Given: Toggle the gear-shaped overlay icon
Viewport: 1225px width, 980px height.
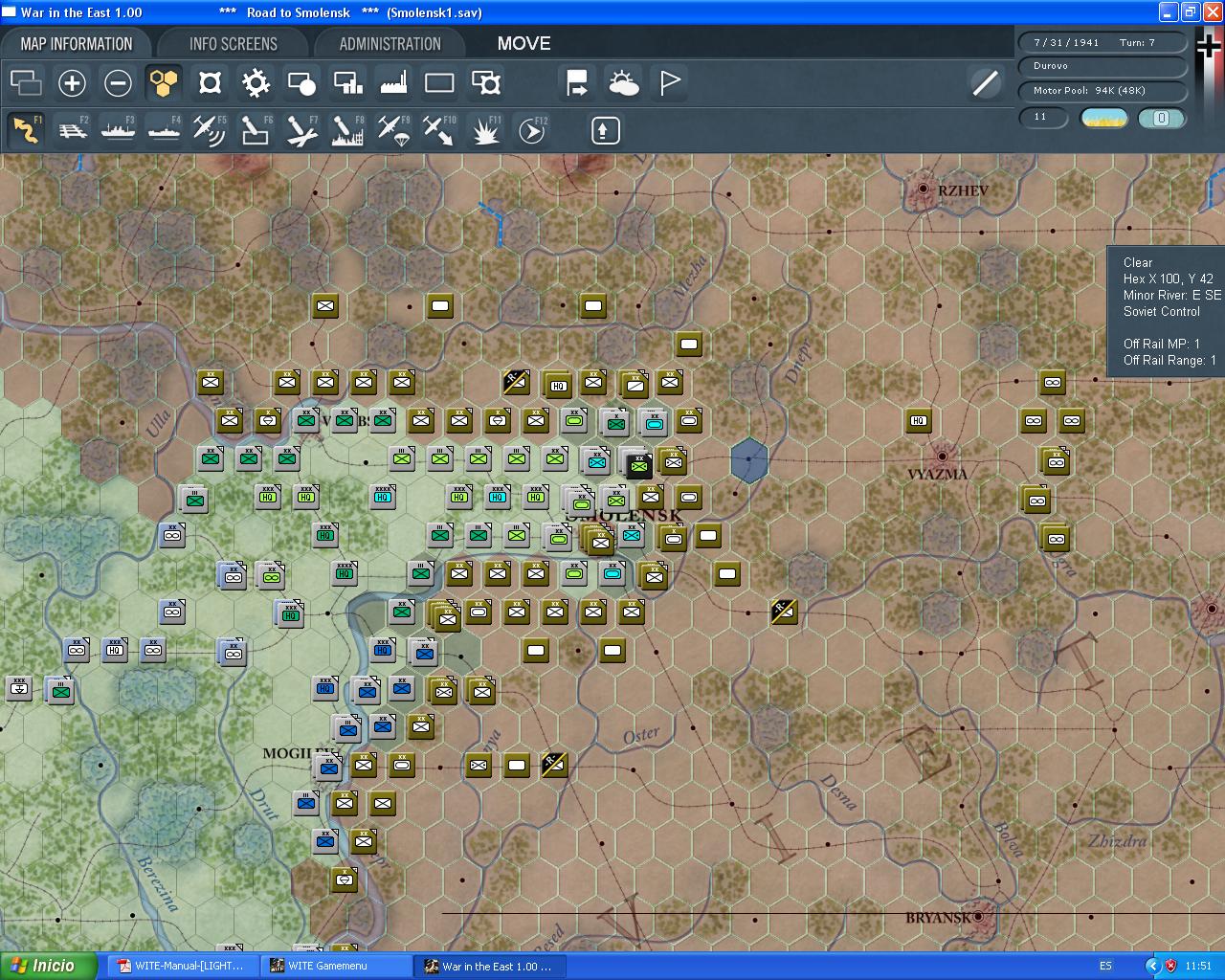Looking at the screenshot, I should coord(256,83).
